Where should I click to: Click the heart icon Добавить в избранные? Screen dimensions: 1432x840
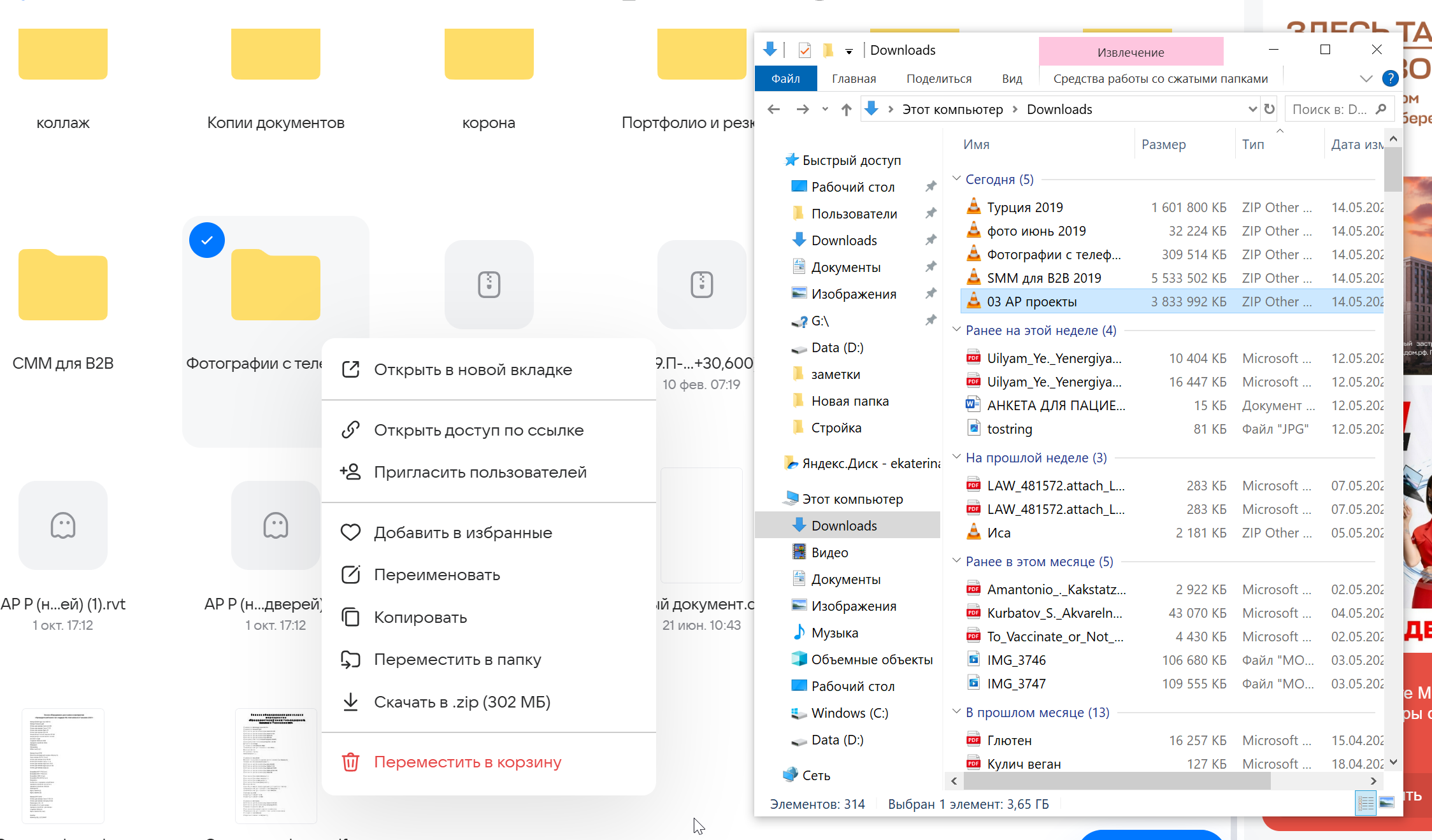coord(350,532)
